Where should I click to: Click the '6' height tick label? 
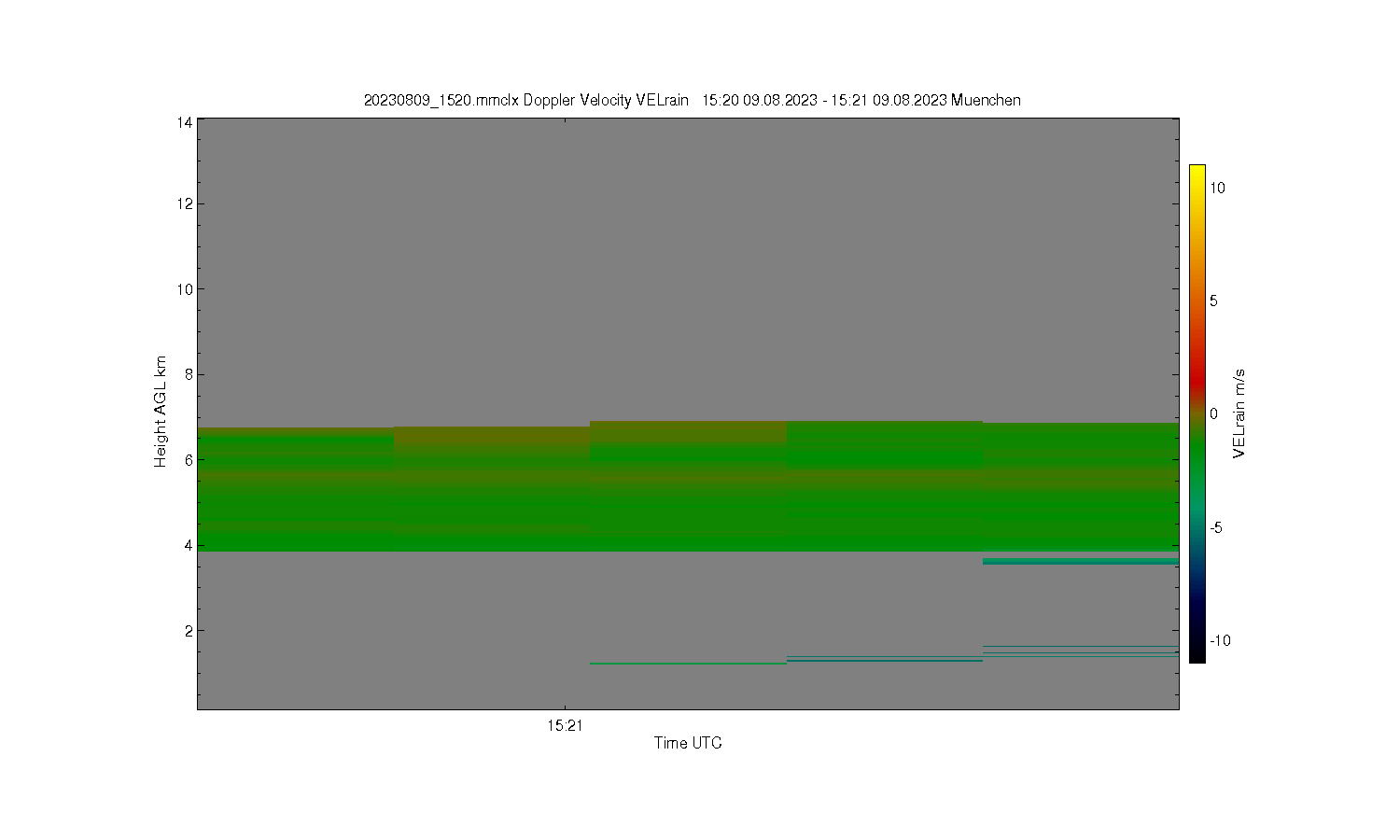189,460
